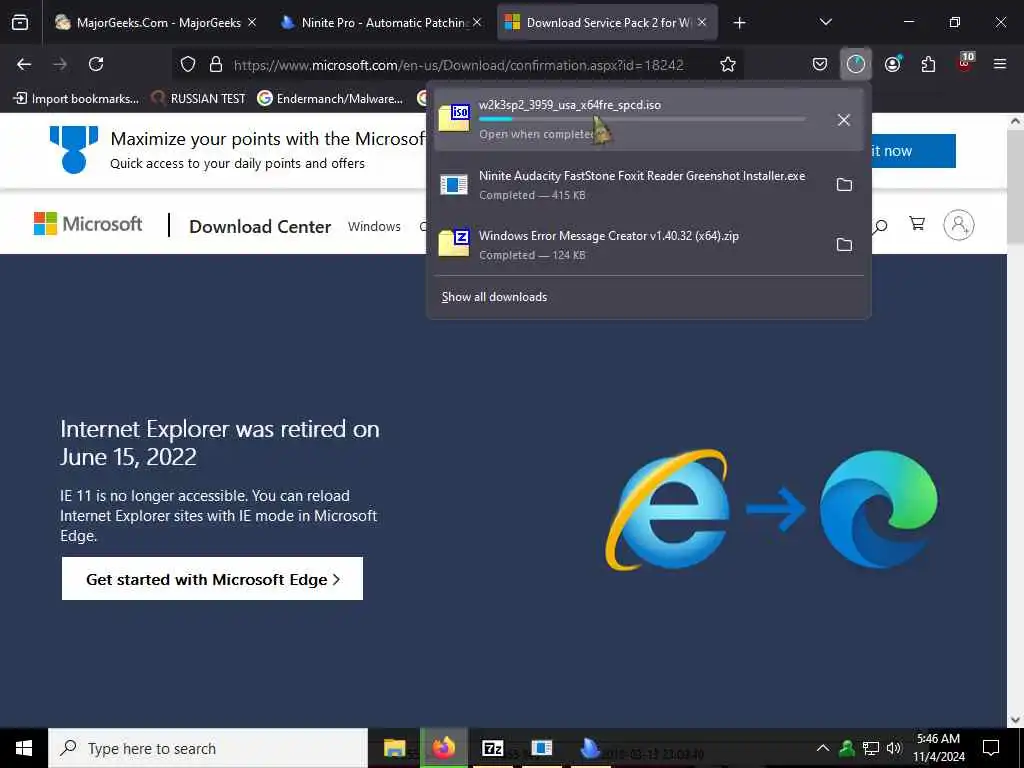This screenshot has height=768, width=1024.
Task: Open the extension with badge 10
Action: 965,63
